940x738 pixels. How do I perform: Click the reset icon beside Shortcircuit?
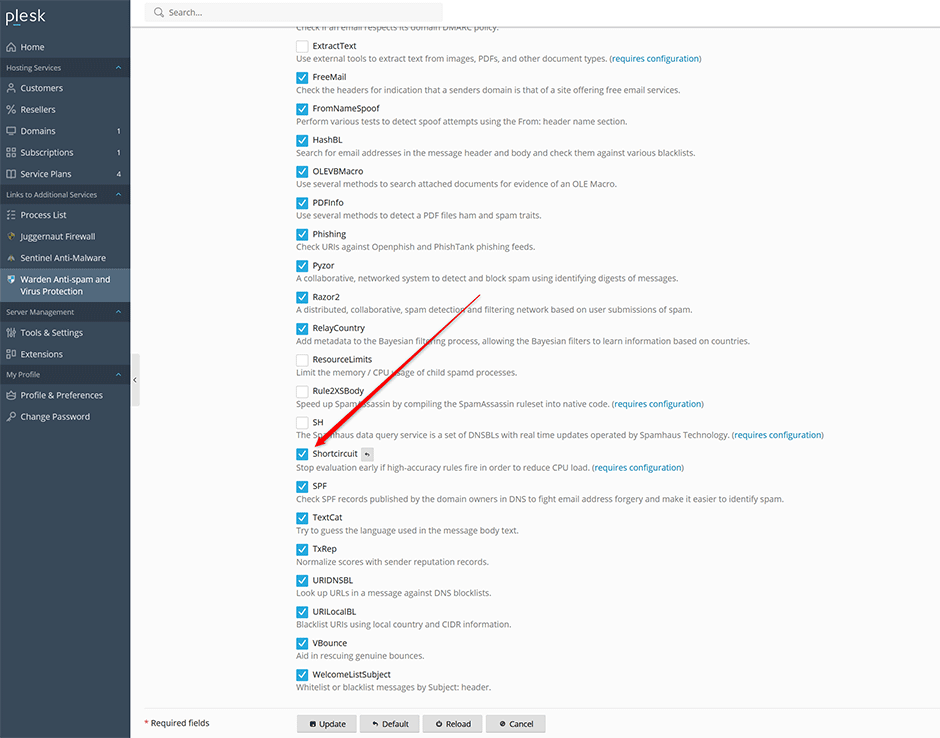[367, 454]
